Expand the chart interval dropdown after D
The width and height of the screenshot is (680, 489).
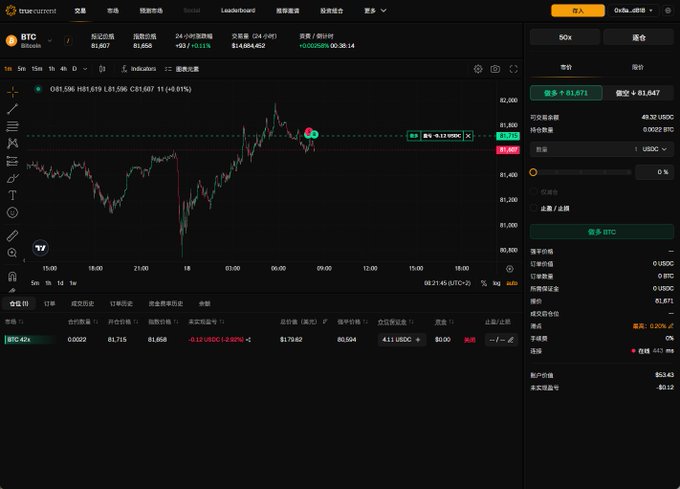85,69
